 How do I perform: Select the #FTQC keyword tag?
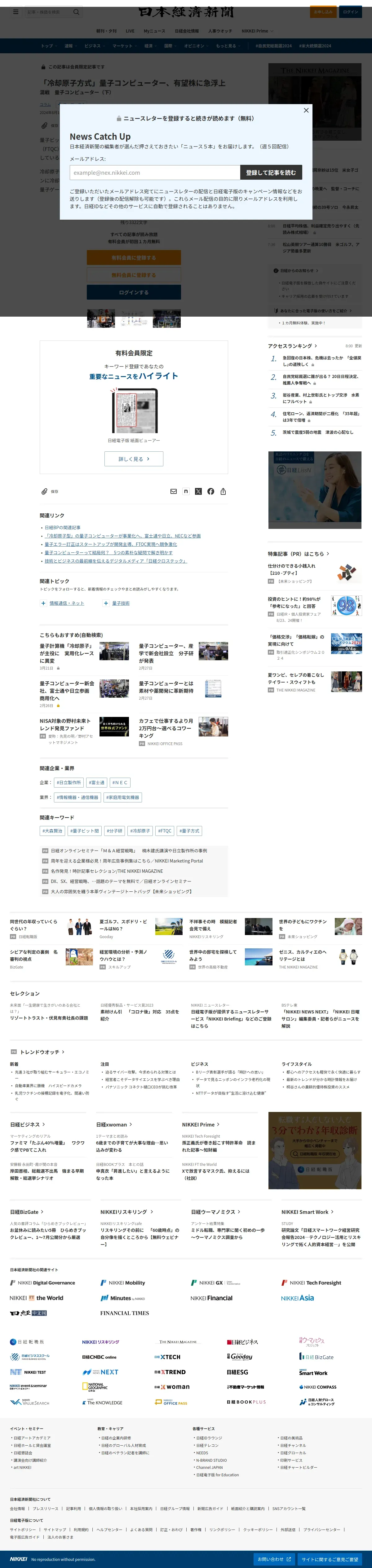(x=165, y=831)
